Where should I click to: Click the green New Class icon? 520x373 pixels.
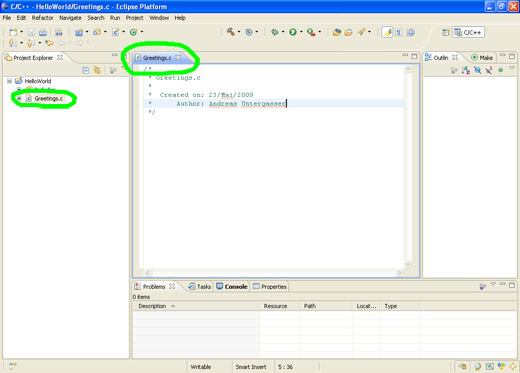coord(133,32)
